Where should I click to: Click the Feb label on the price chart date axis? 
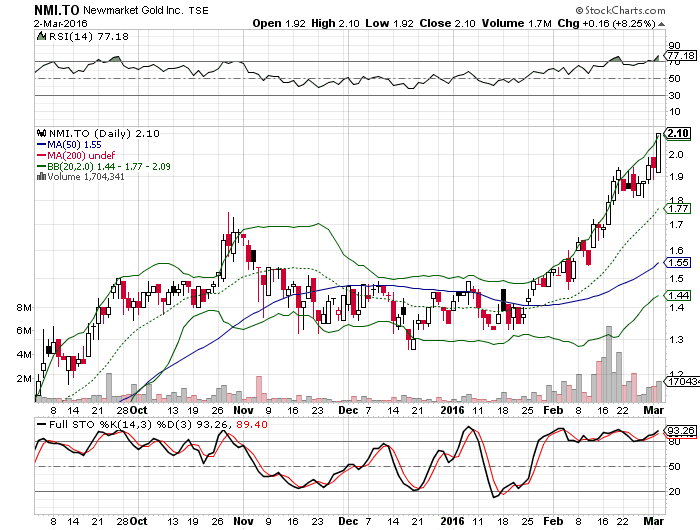[x=554, y=410]
